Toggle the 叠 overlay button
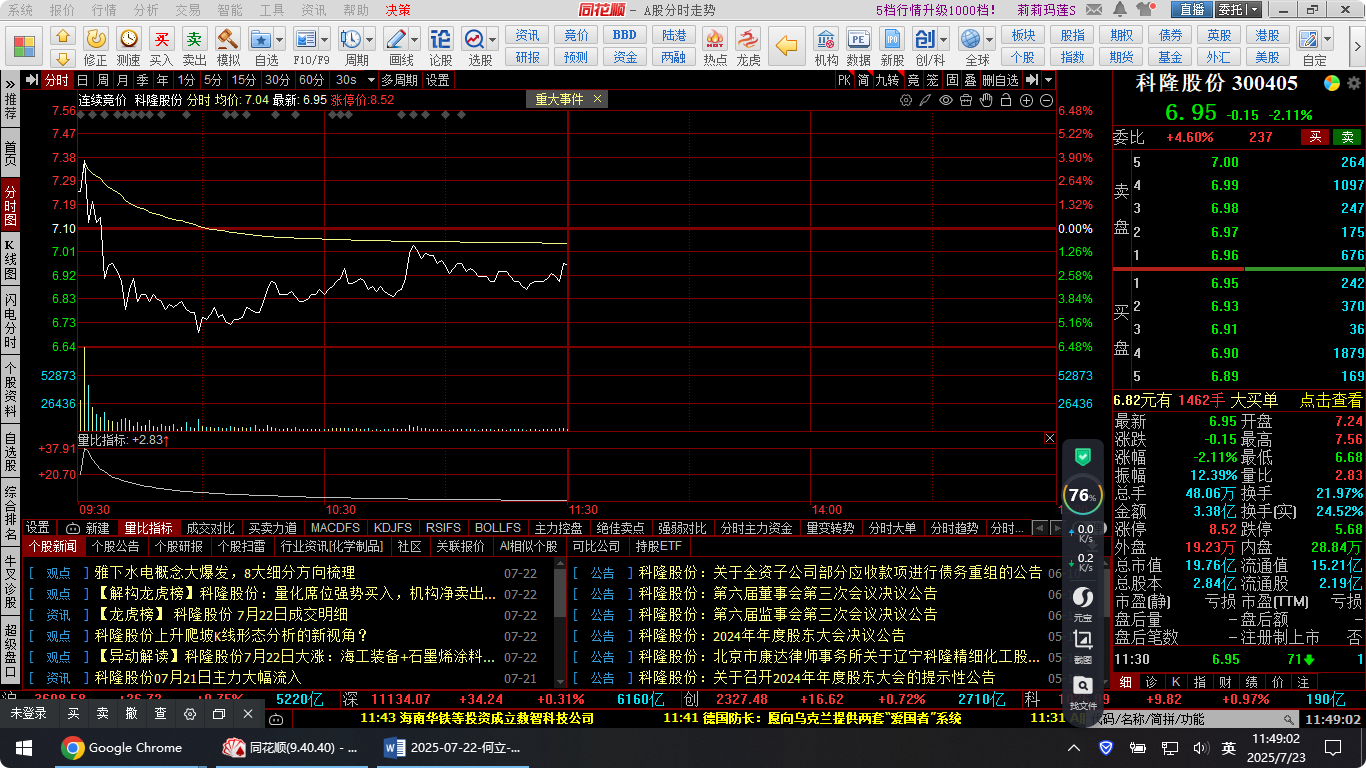 click(x=969, y=80)
